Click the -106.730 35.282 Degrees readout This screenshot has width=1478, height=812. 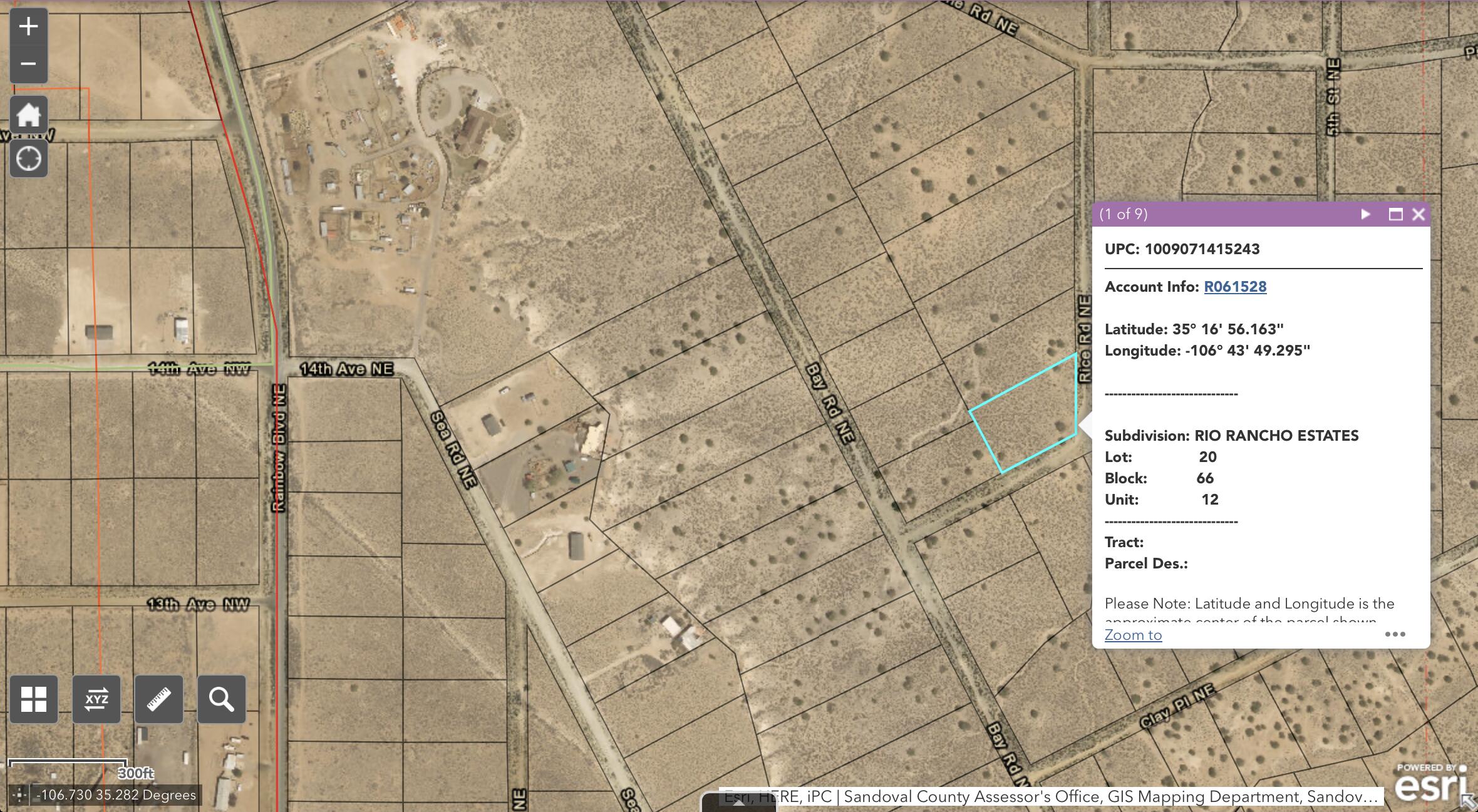click(x=116, y=795)
